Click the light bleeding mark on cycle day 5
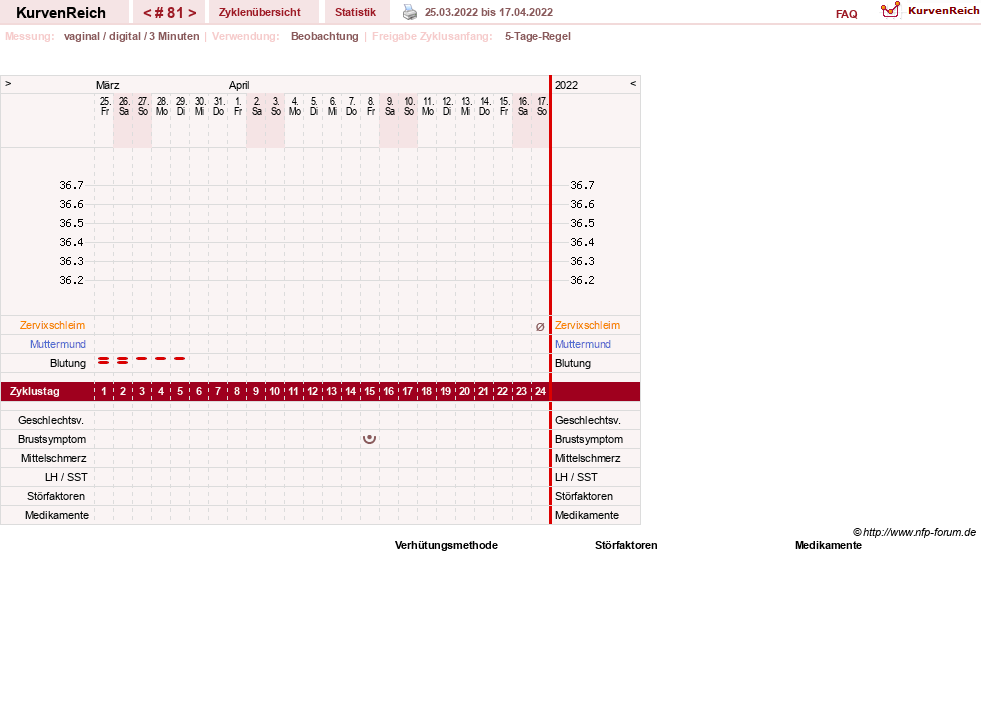 [180, 359]
